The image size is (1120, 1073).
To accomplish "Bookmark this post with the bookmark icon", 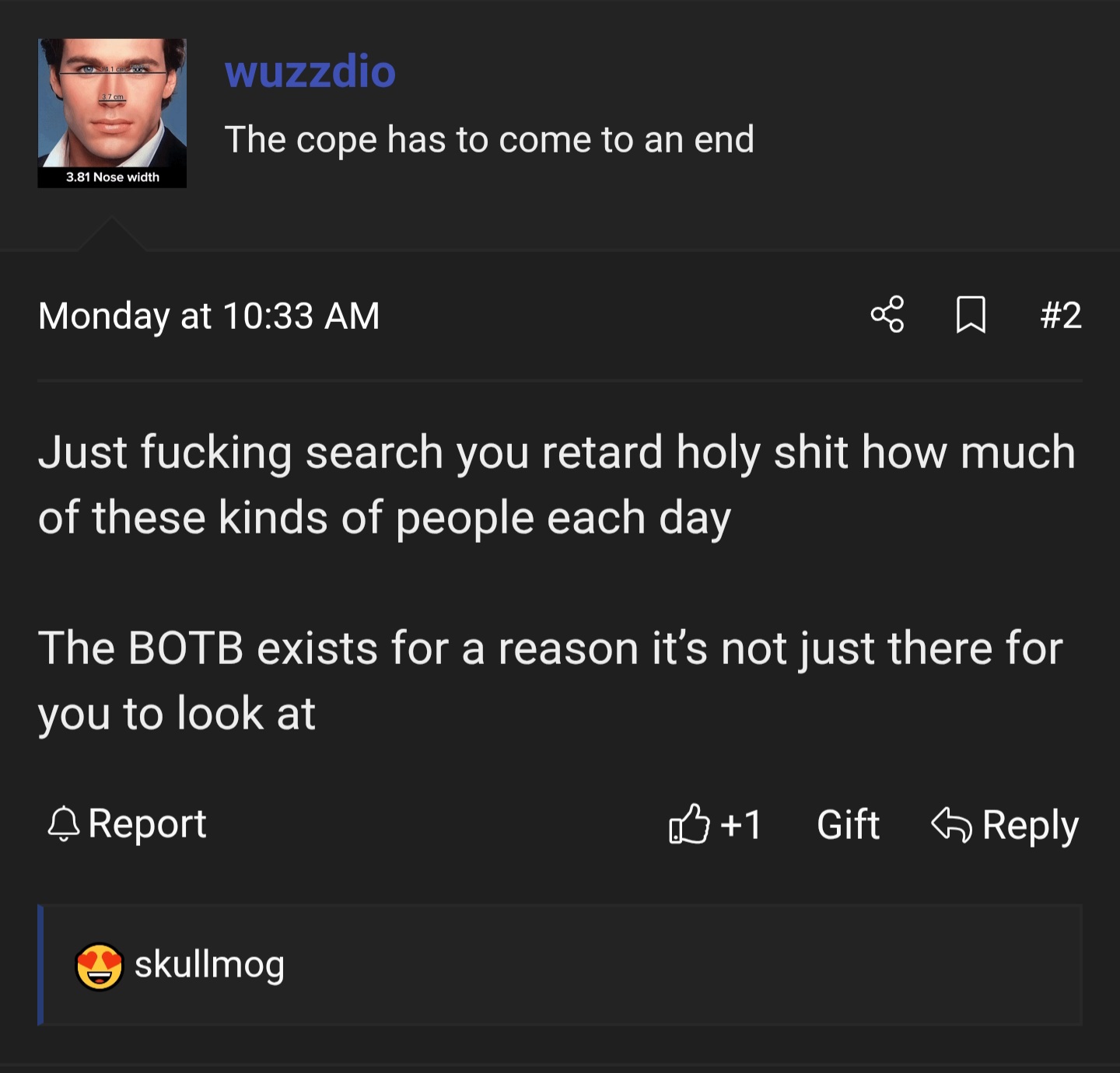I will [x=970, y=315].
